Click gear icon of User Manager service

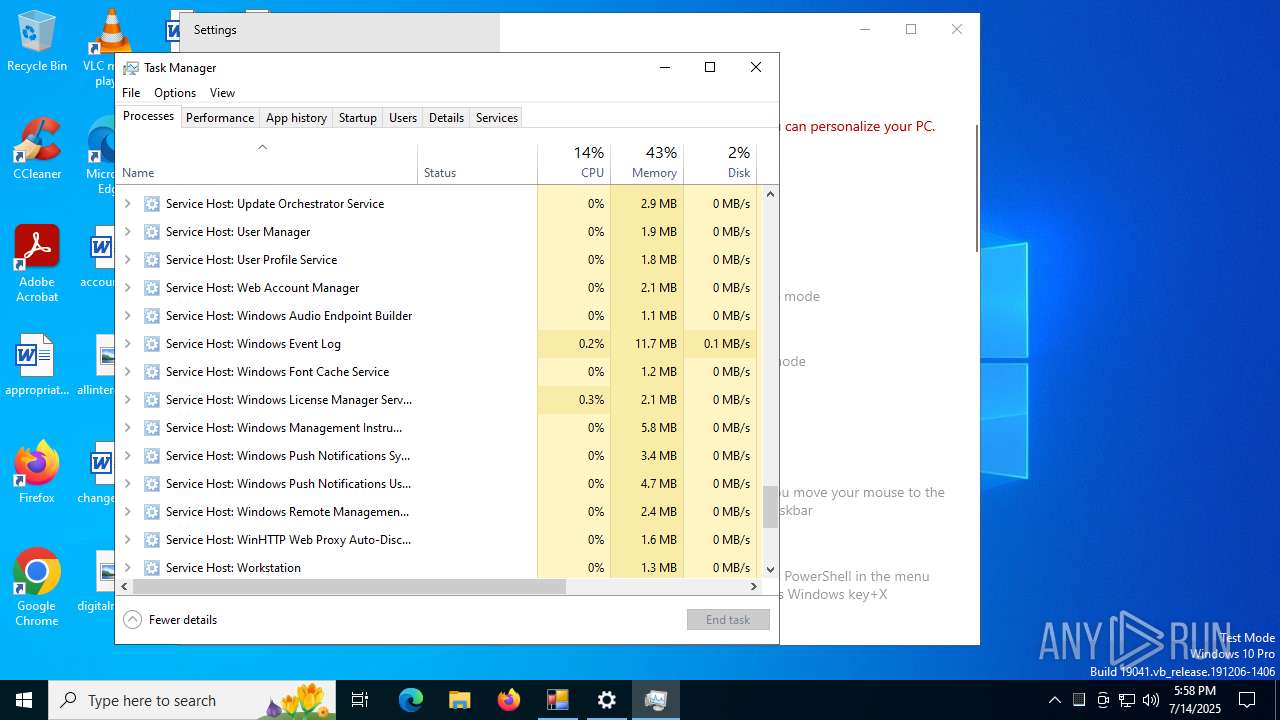pyautogui.click(x=152, y=232)
